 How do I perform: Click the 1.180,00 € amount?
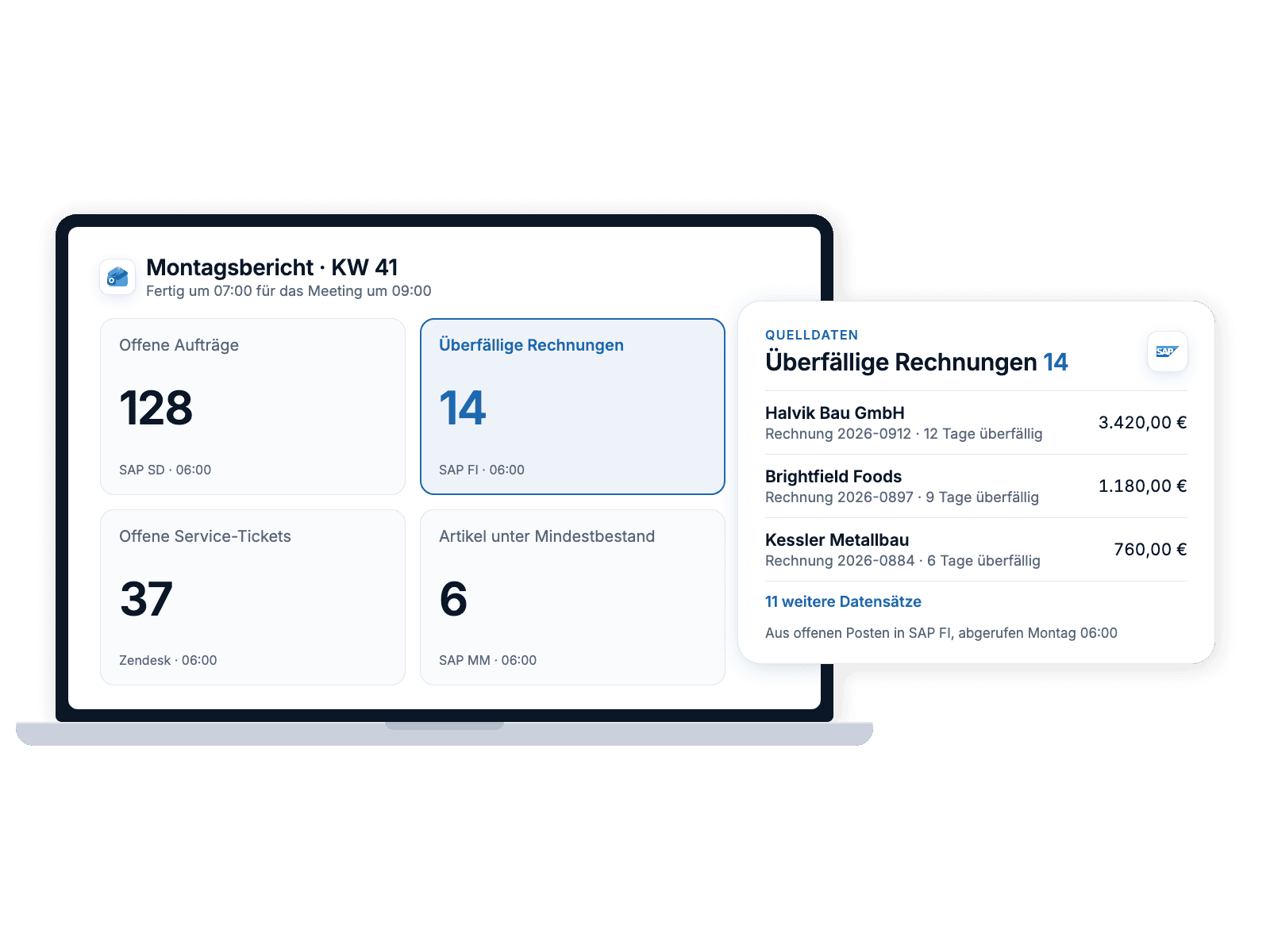[1142, 486]
